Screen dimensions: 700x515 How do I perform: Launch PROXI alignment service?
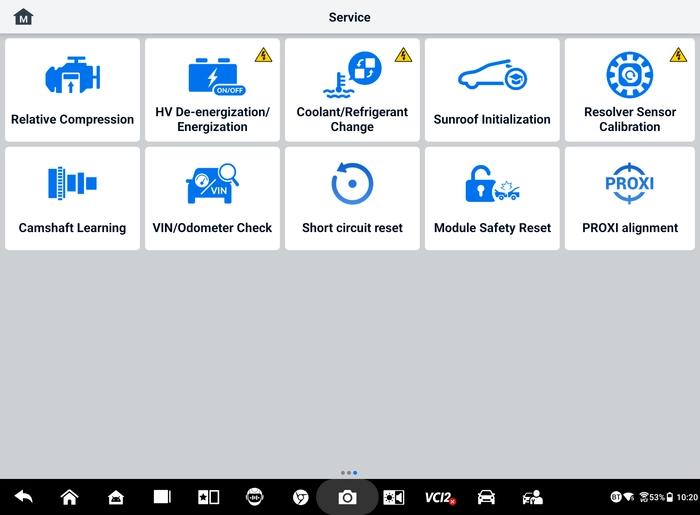tap(629, 199)
